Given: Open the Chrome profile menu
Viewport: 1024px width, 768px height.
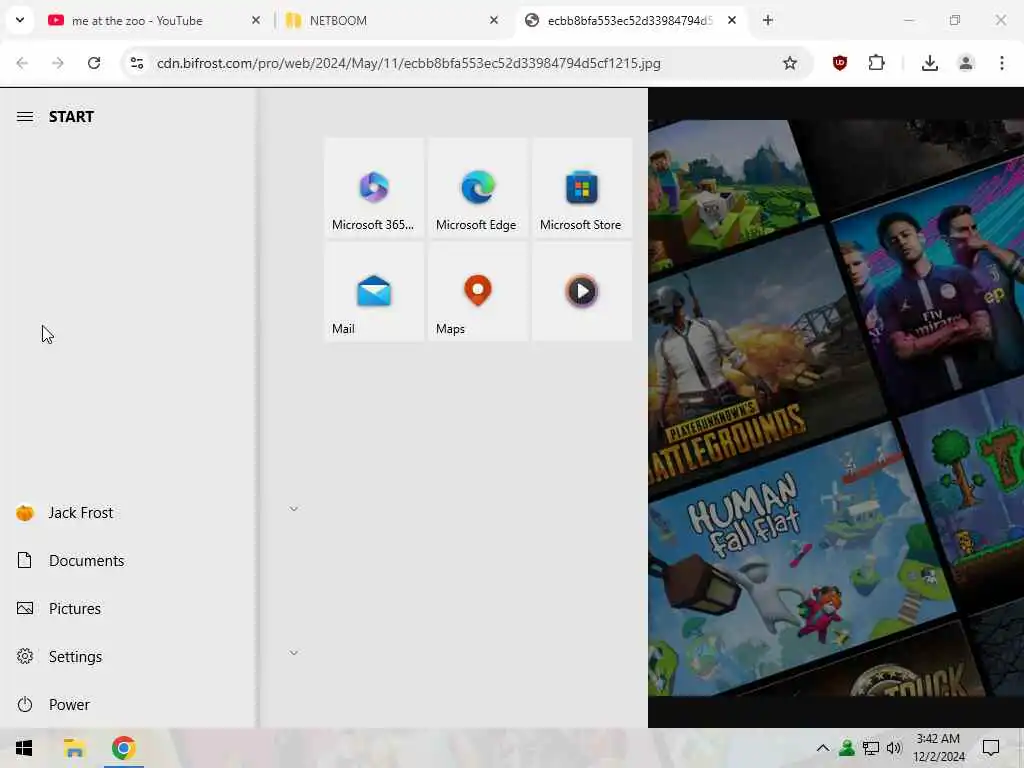Looking at the screenshot, I should point(966,63).
